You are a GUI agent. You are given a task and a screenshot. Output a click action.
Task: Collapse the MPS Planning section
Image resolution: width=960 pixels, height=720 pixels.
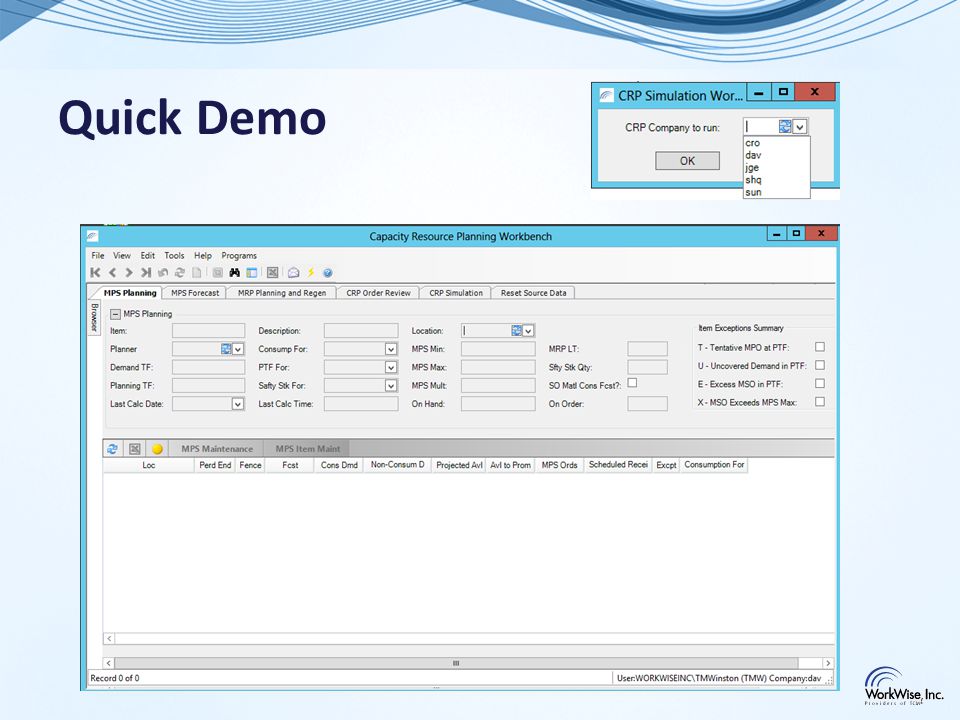click(x=115, y=314)
